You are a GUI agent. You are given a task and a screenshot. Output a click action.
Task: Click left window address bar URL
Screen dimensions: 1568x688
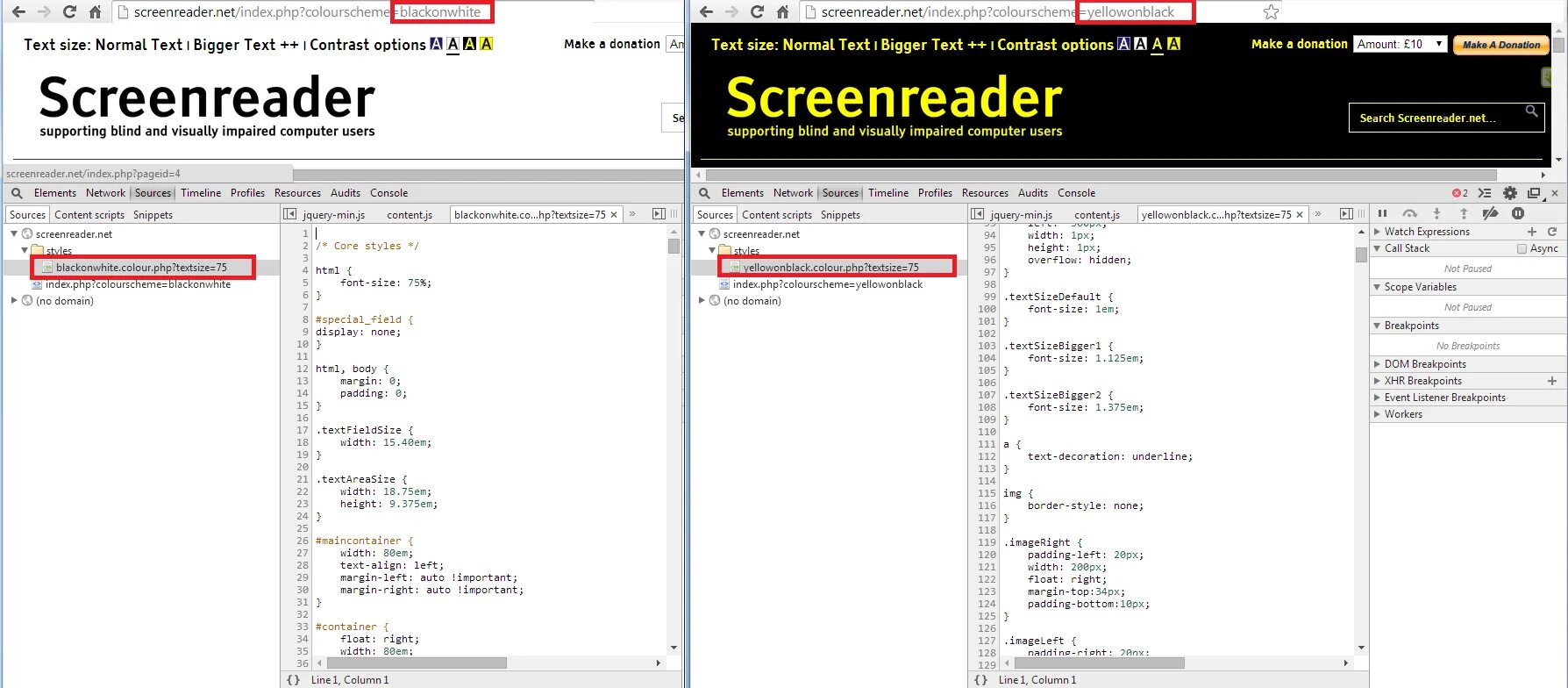[x=307, y=12]
